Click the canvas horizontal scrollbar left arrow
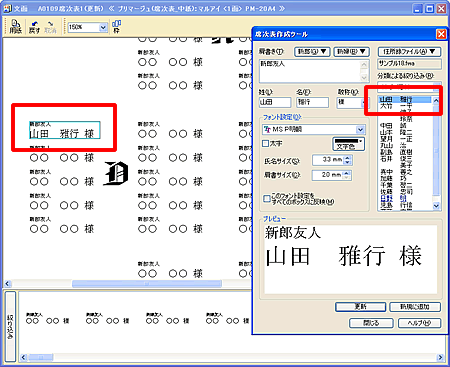Screen dimensions: 450x367 (8, 284)
